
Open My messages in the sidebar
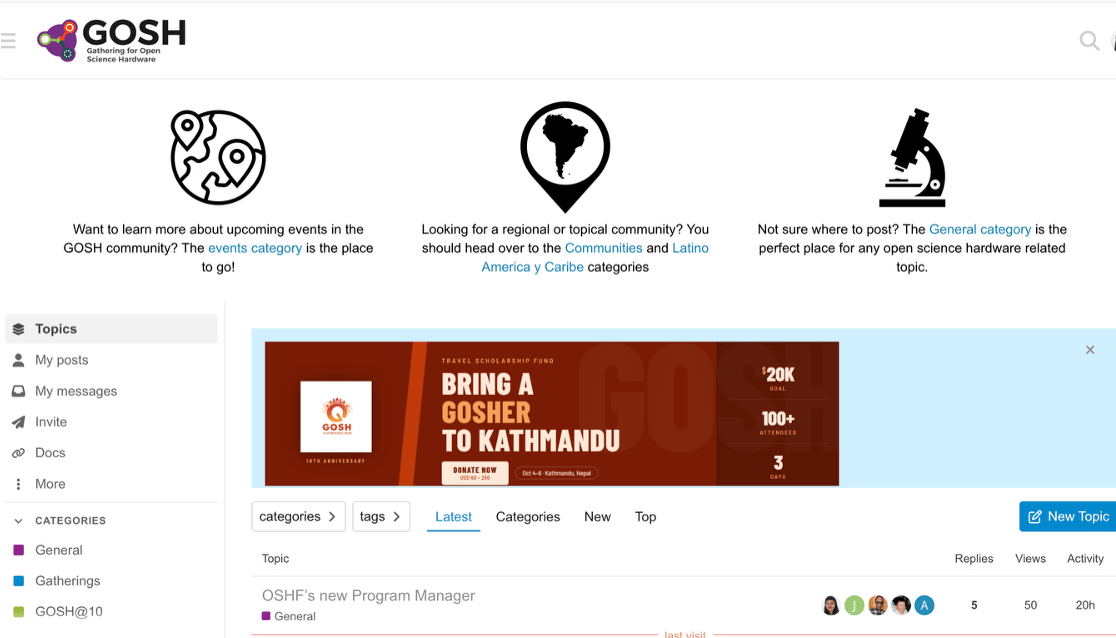(111, 391)
